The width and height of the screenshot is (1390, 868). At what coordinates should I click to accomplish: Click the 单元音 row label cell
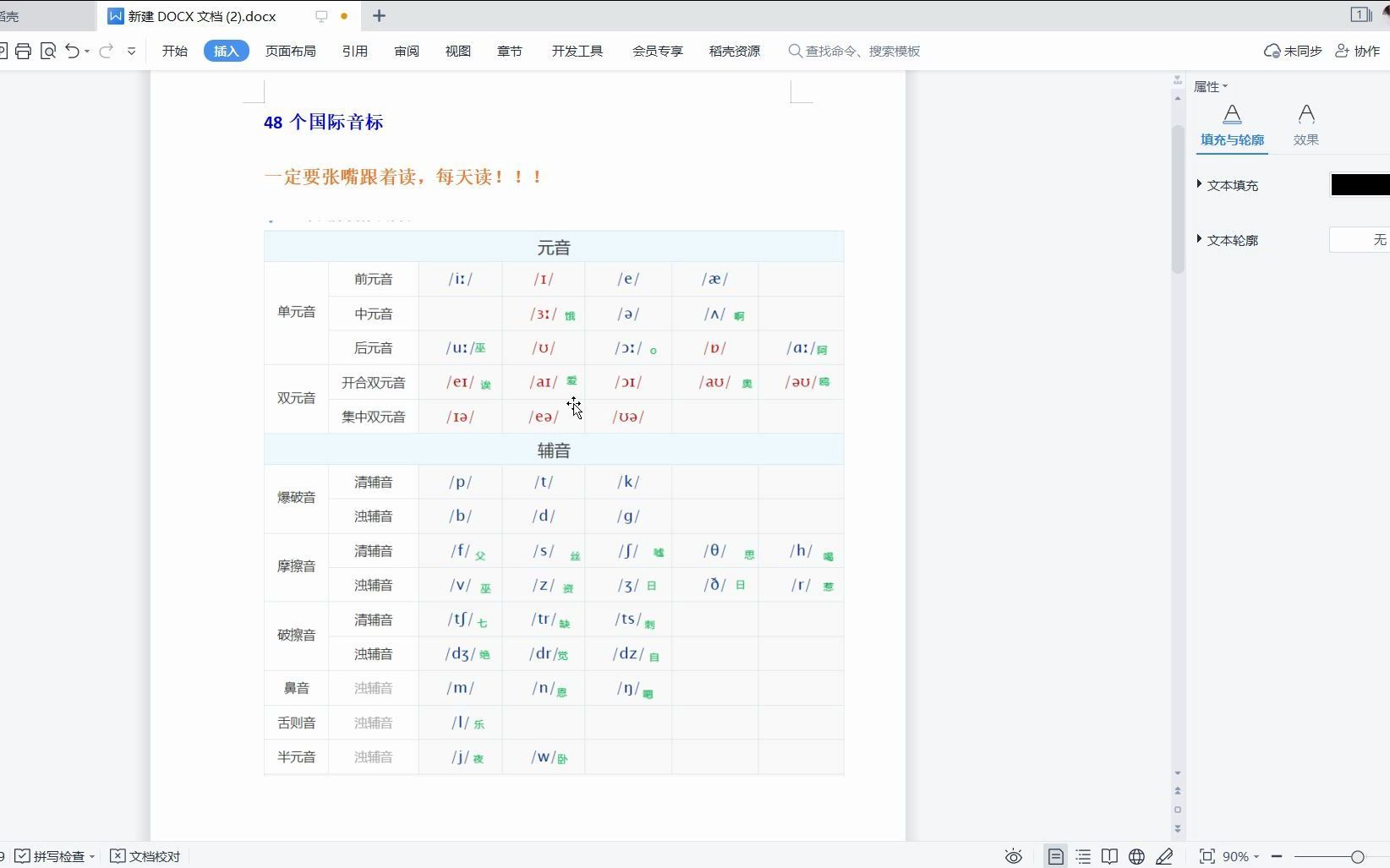(296, 313)
